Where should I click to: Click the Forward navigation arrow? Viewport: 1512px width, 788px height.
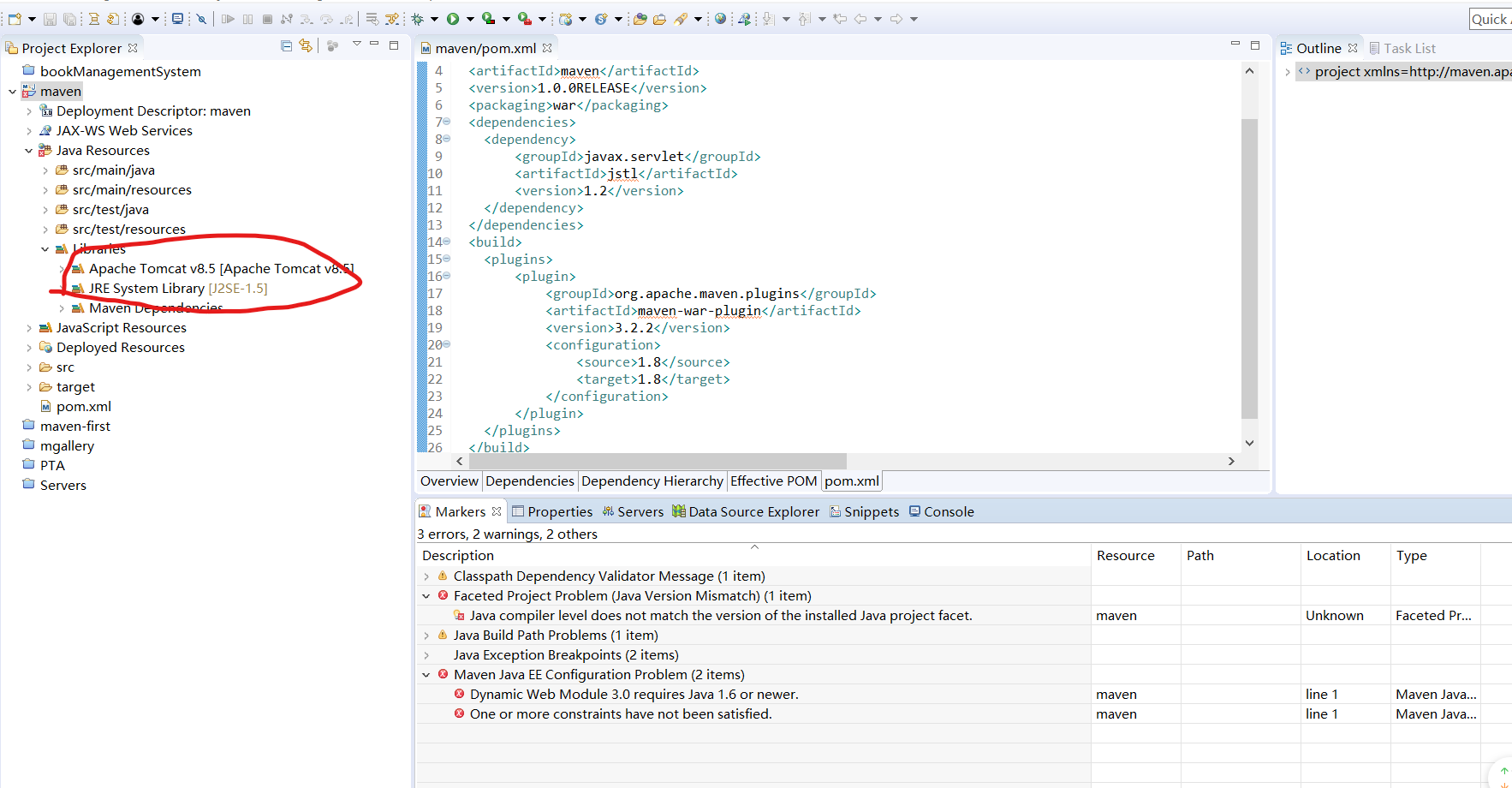(896, 19)
